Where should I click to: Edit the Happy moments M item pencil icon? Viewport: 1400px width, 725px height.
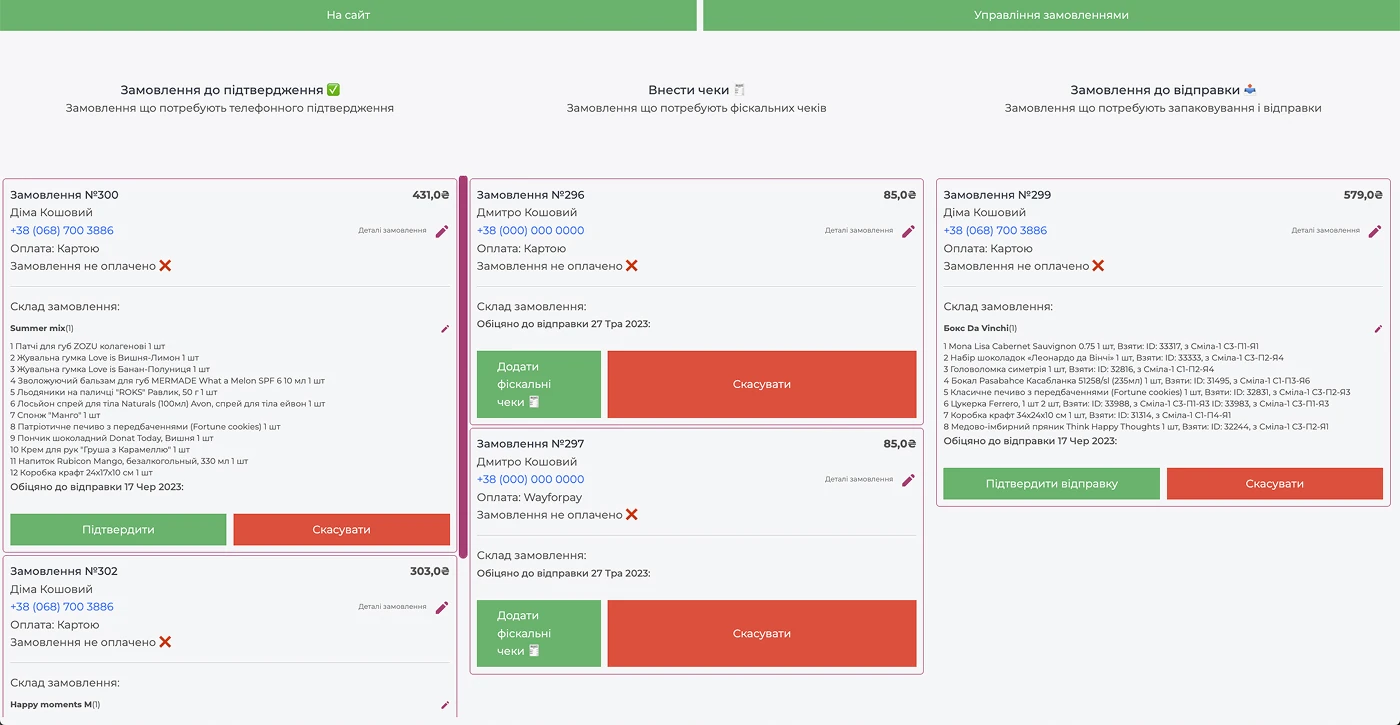point(445,705)
